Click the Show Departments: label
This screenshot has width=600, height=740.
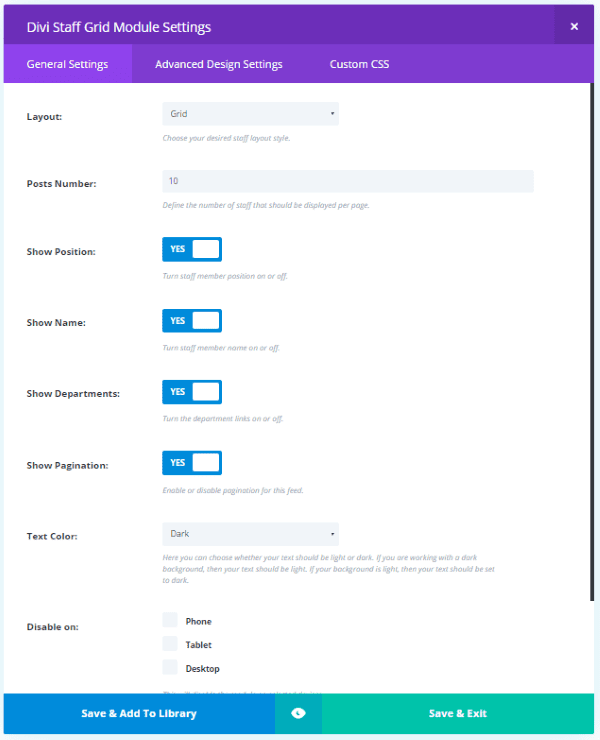[73, 394]
